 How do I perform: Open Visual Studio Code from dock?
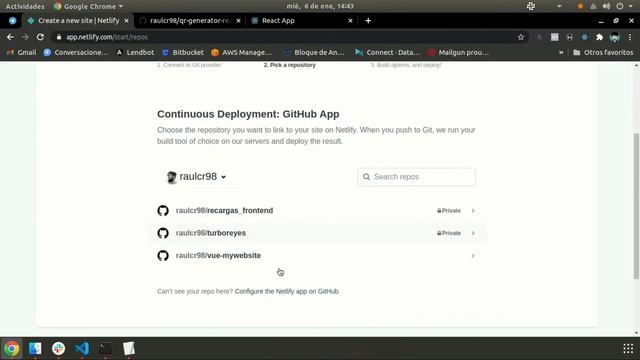[82, 349]
